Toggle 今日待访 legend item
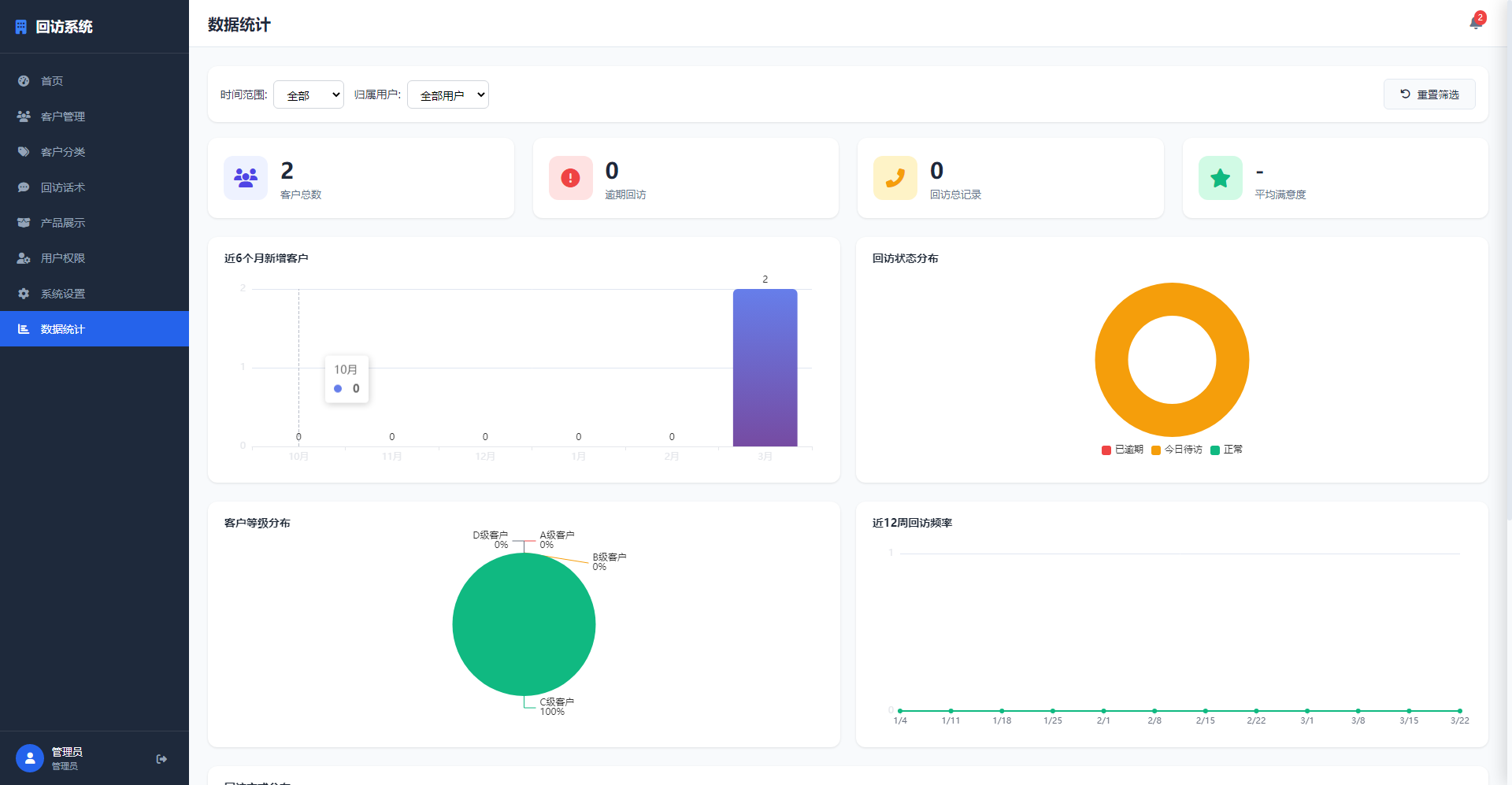This screenshot has height=785, width=1512. pos(1177,450)
